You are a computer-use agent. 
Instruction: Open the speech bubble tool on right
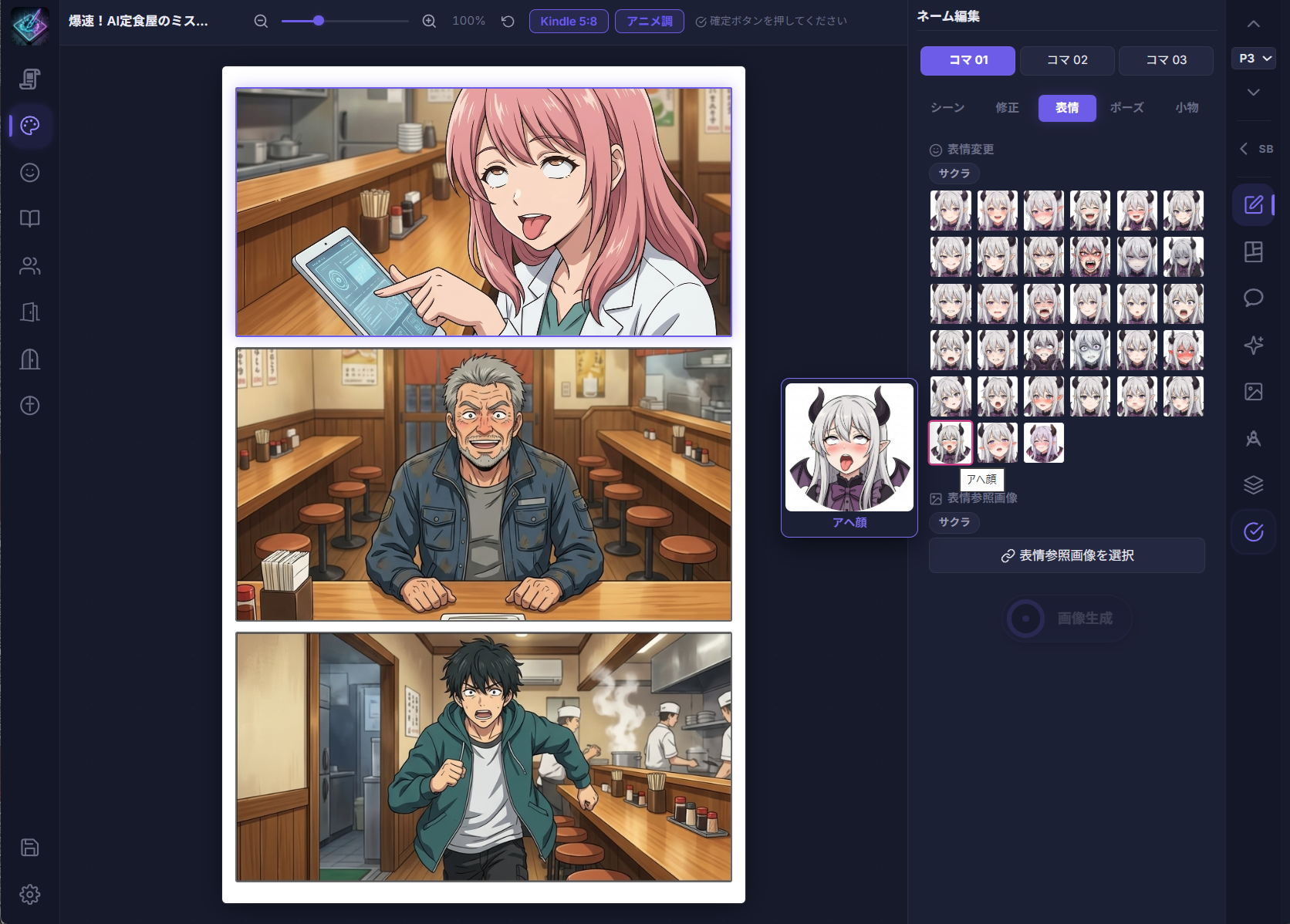pyautogui.click(x=1254, y=298)
